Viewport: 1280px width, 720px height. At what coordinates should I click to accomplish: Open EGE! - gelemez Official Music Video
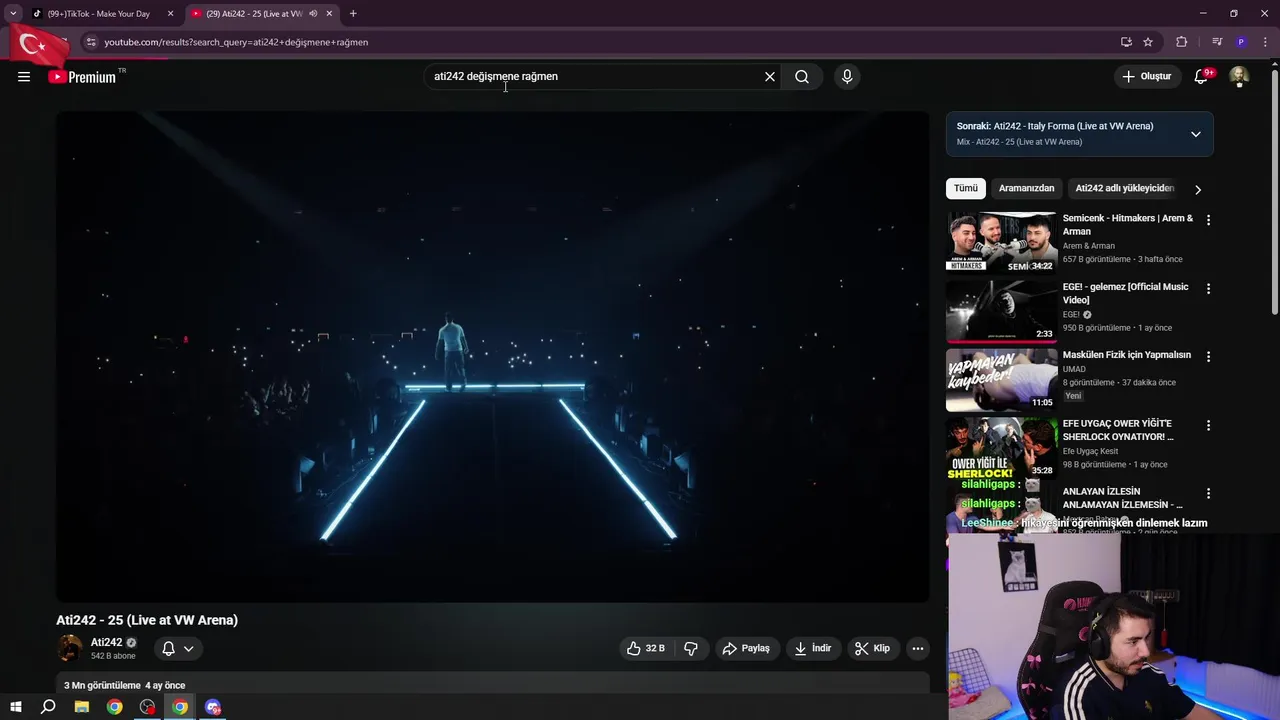click(x=1126, y=293)
